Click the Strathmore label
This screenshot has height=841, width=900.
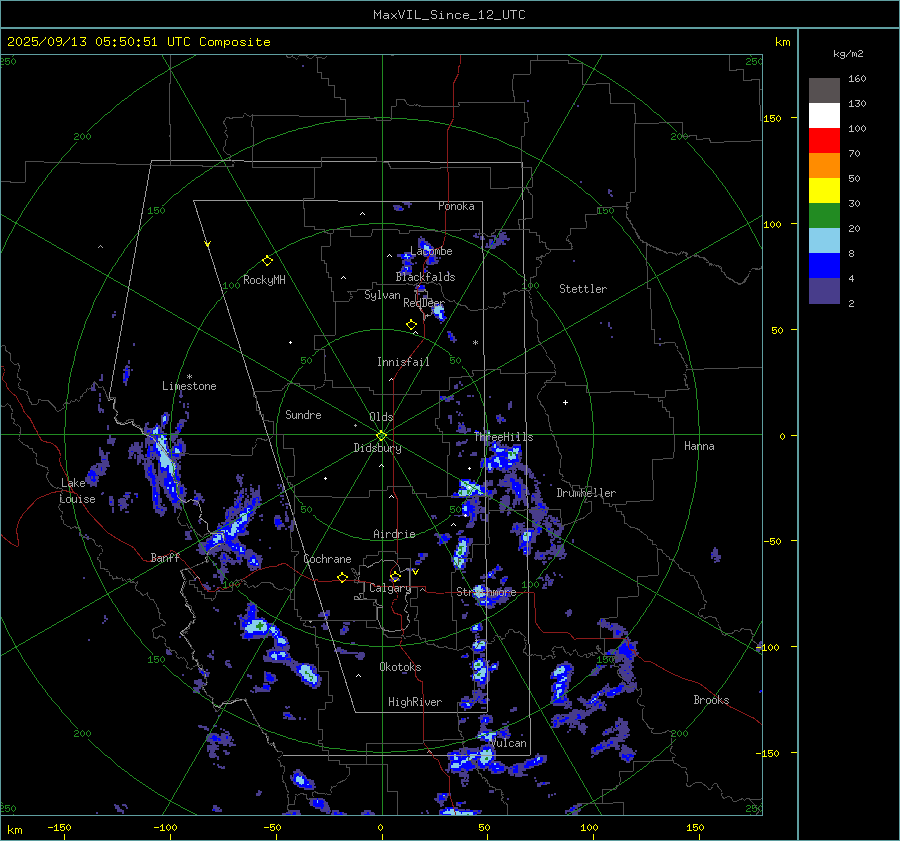point(486,592)
